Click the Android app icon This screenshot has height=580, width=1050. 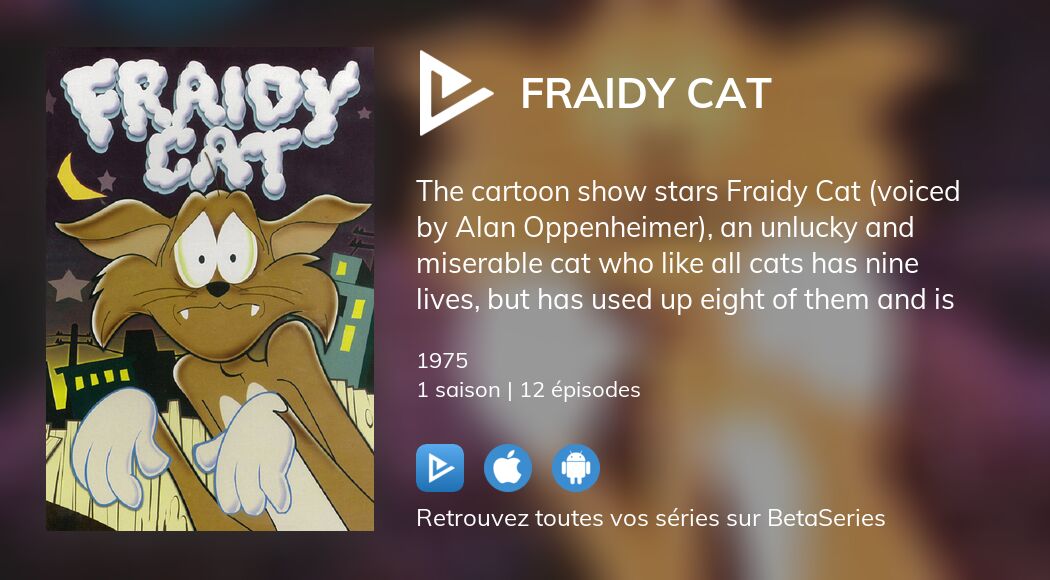click(576, 468)
